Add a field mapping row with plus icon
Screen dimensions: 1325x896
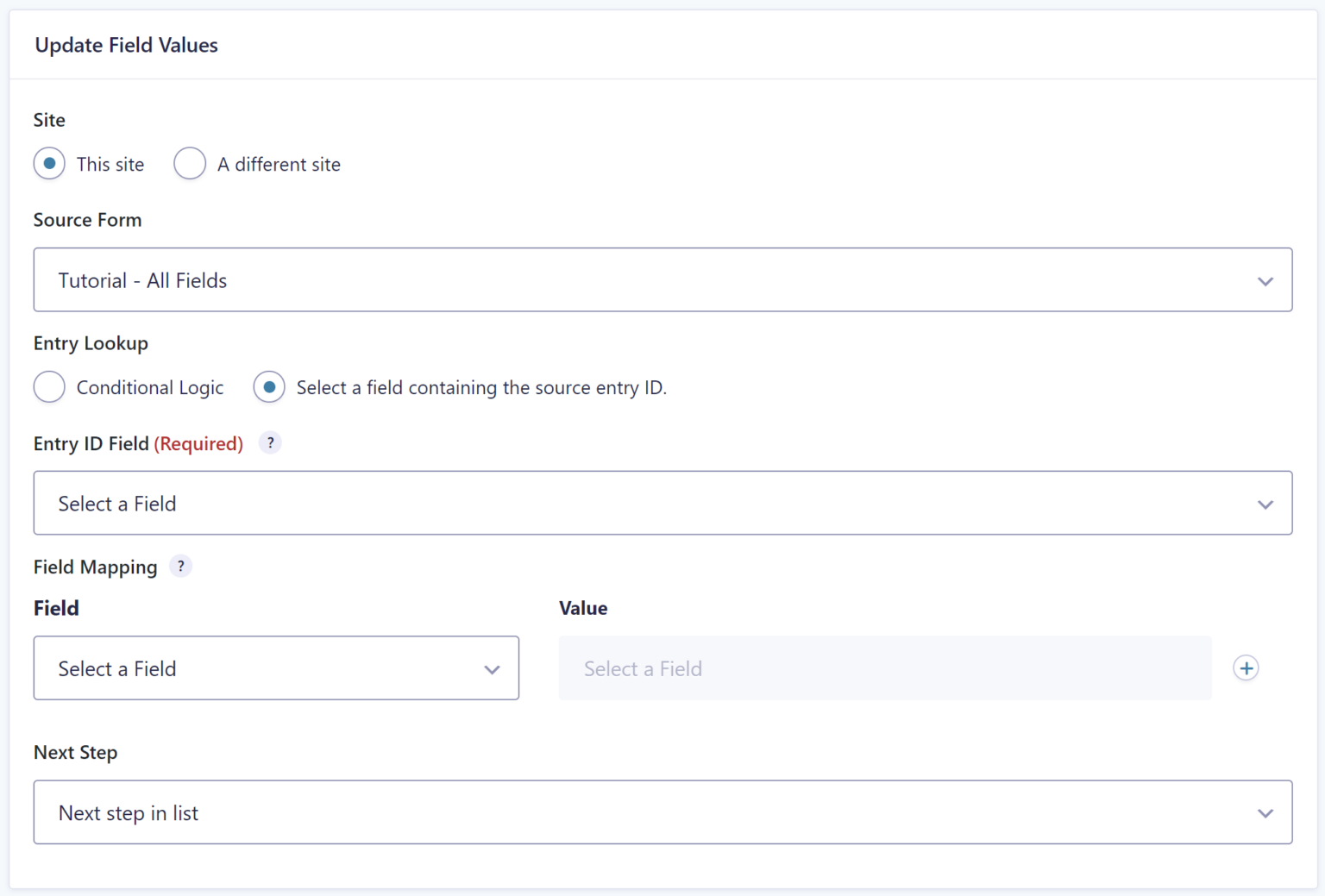click(x=1246, y=668)
